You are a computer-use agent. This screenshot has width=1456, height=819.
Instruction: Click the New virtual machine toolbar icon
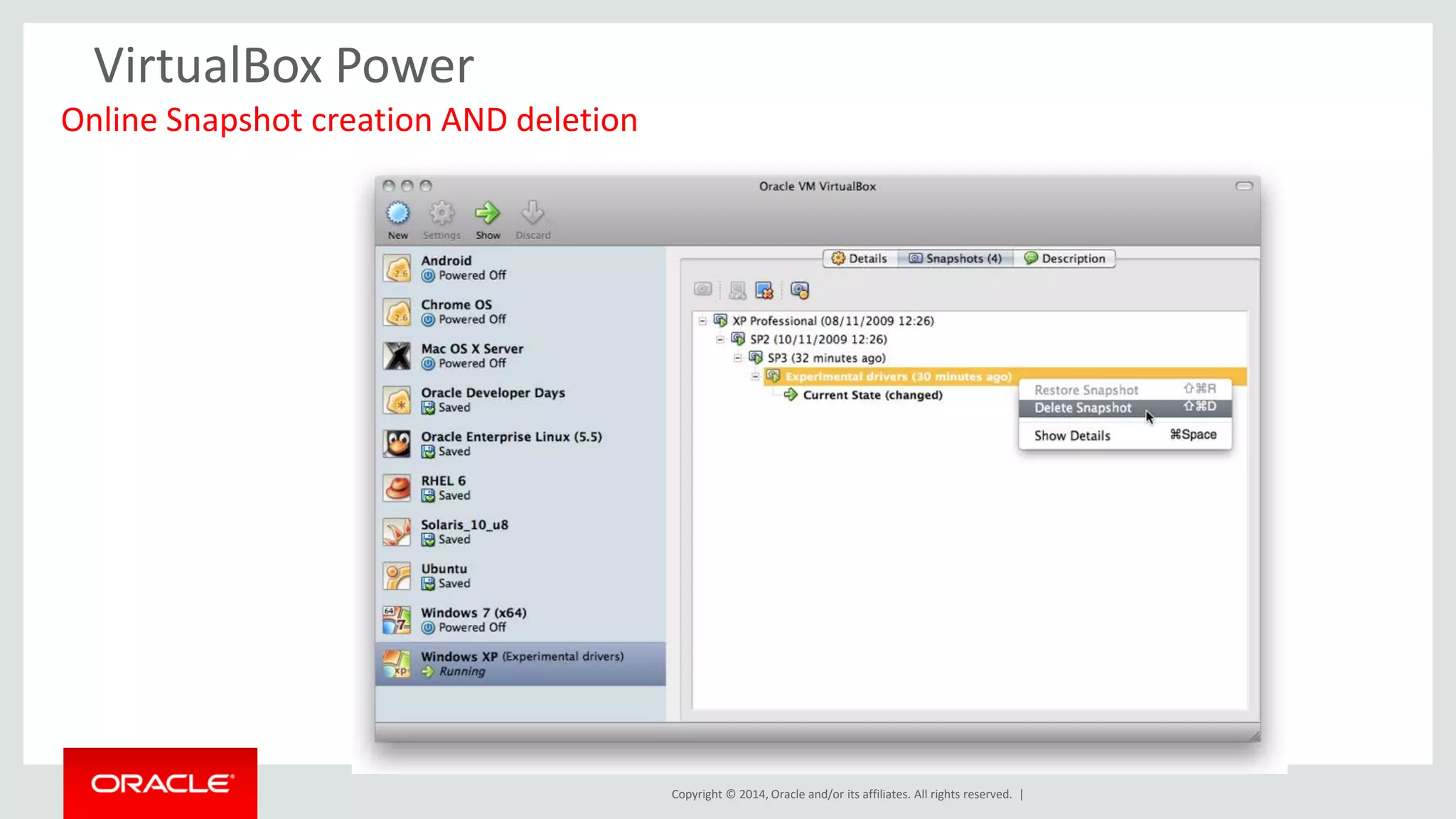398,213
